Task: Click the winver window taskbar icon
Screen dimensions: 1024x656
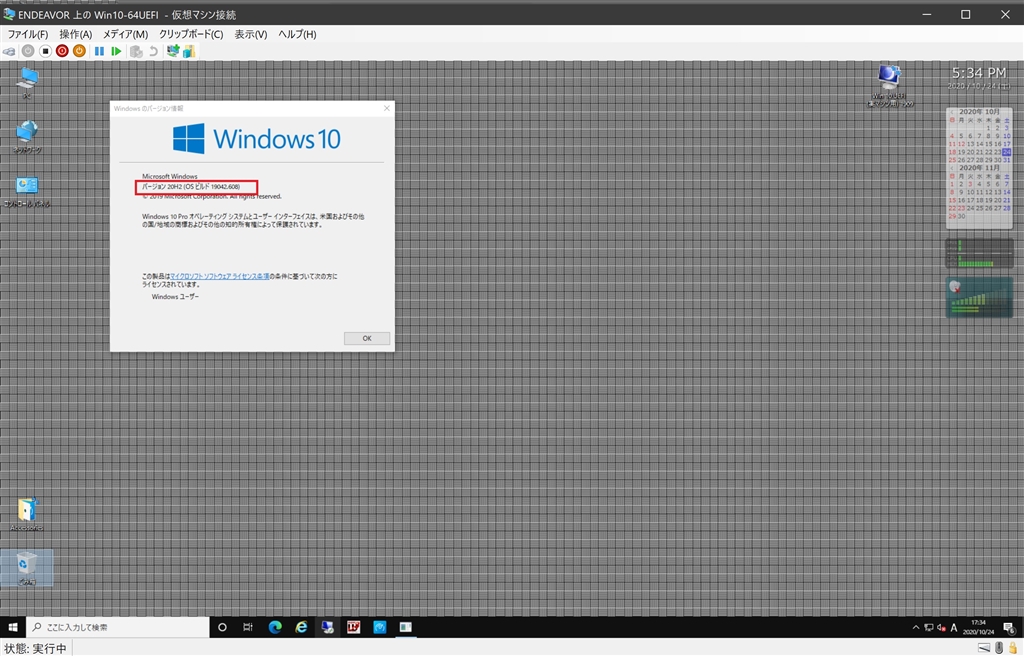Action: [406, 627]
